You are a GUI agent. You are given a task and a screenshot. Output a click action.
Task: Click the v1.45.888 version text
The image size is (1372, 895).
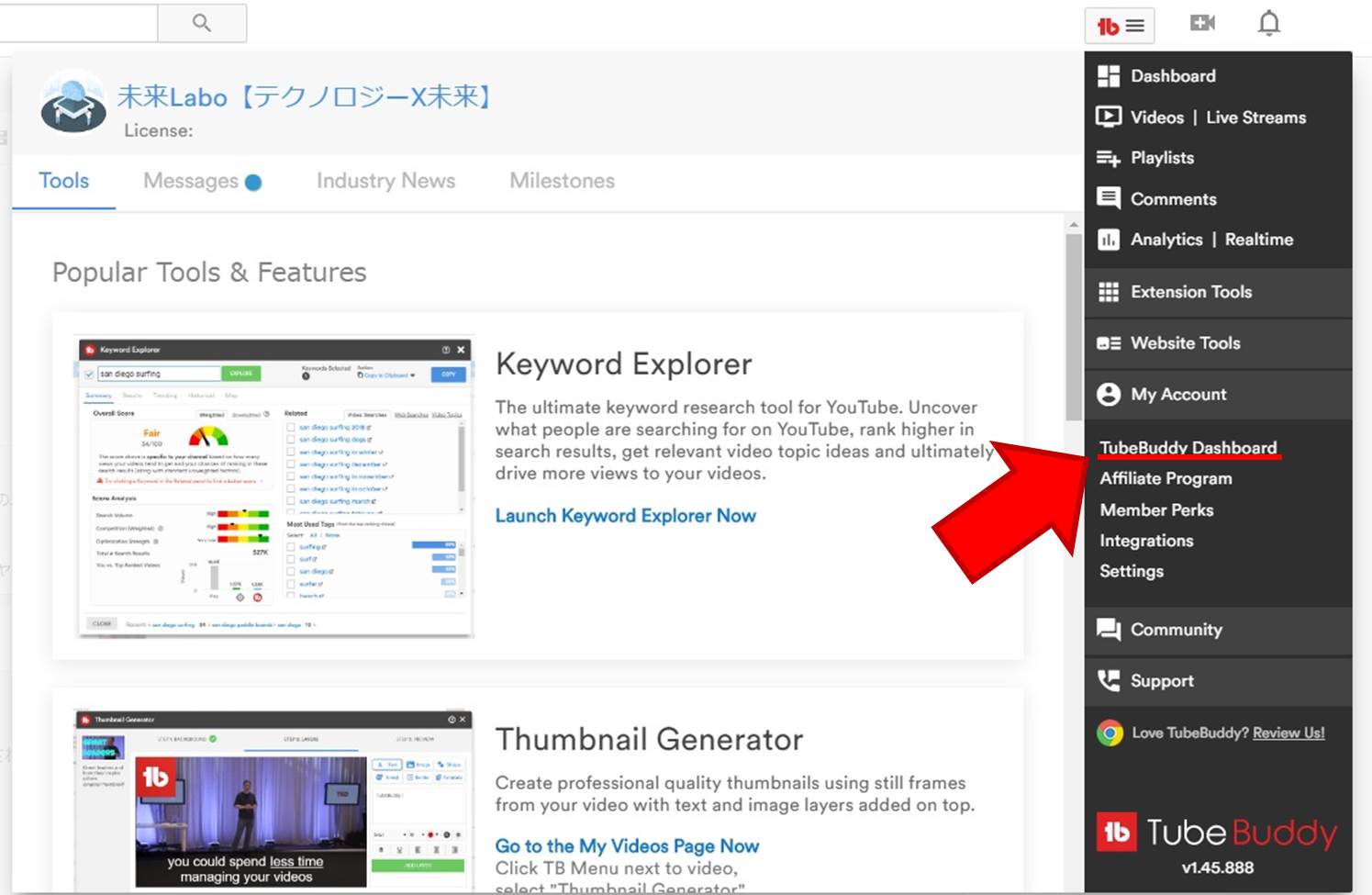point(1217,867)
